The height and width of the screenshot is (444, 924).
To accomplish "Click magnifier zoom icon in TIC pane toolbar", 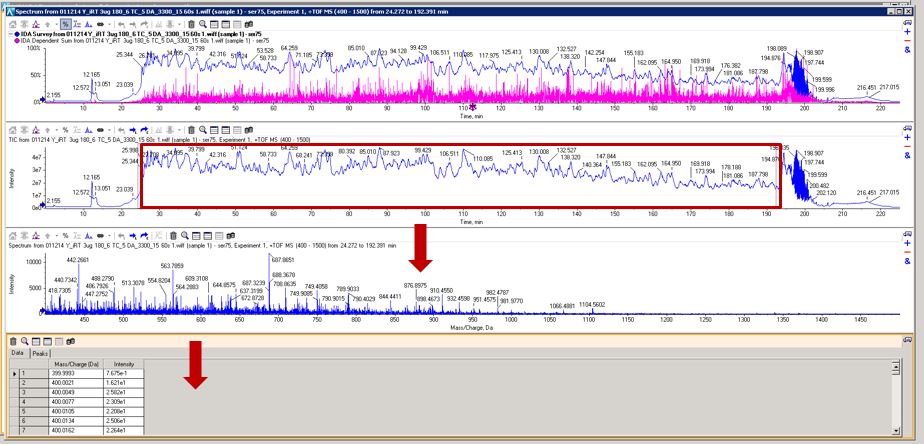I will point(203,130).
